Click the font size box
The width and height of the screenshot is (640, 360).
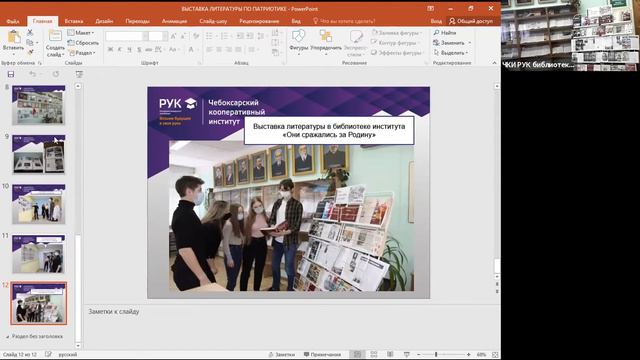[157, 36]
